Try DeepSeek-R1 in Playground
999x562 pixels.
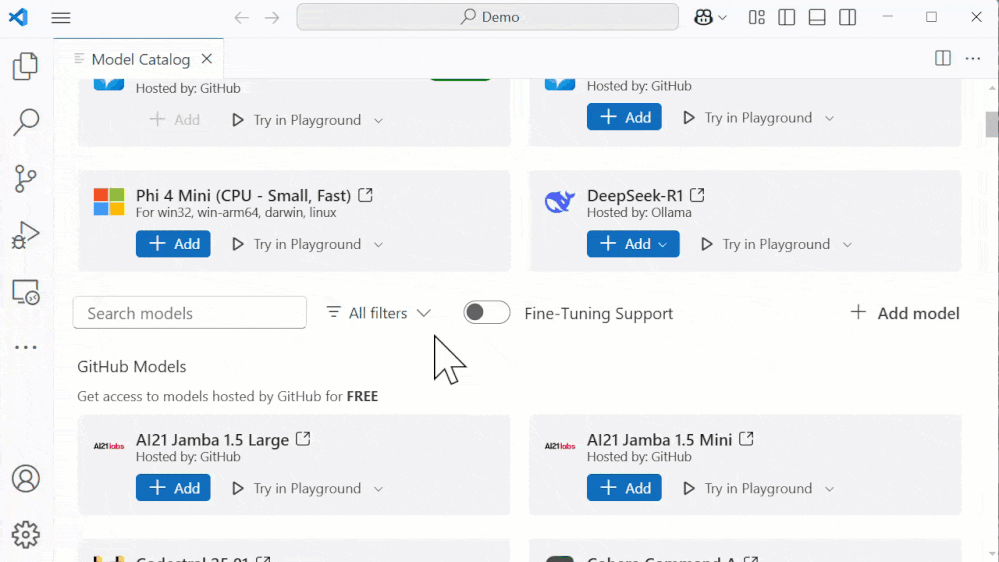766,244
